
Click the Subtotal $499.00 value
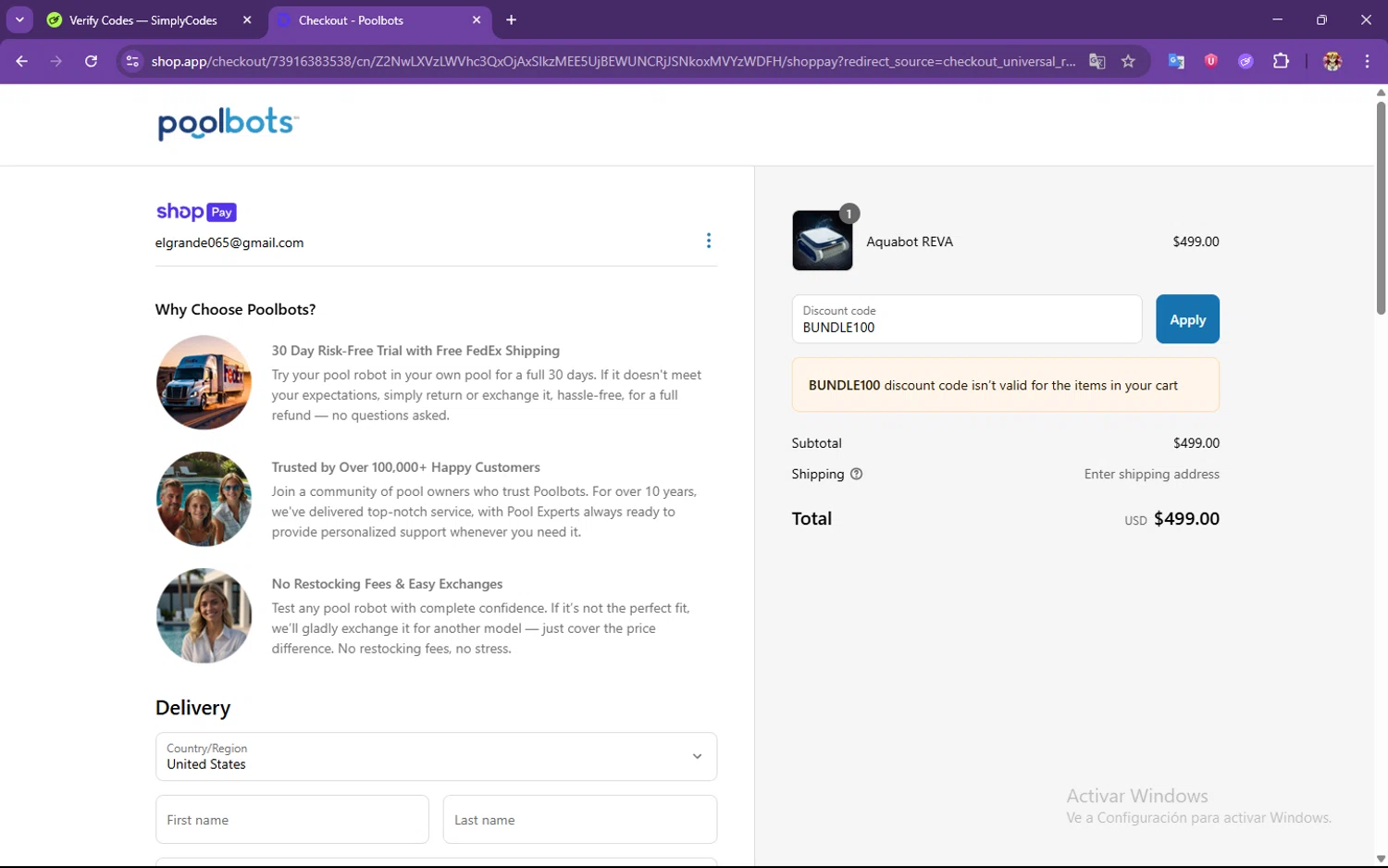pyautogui.click(x=1196, y=443)
